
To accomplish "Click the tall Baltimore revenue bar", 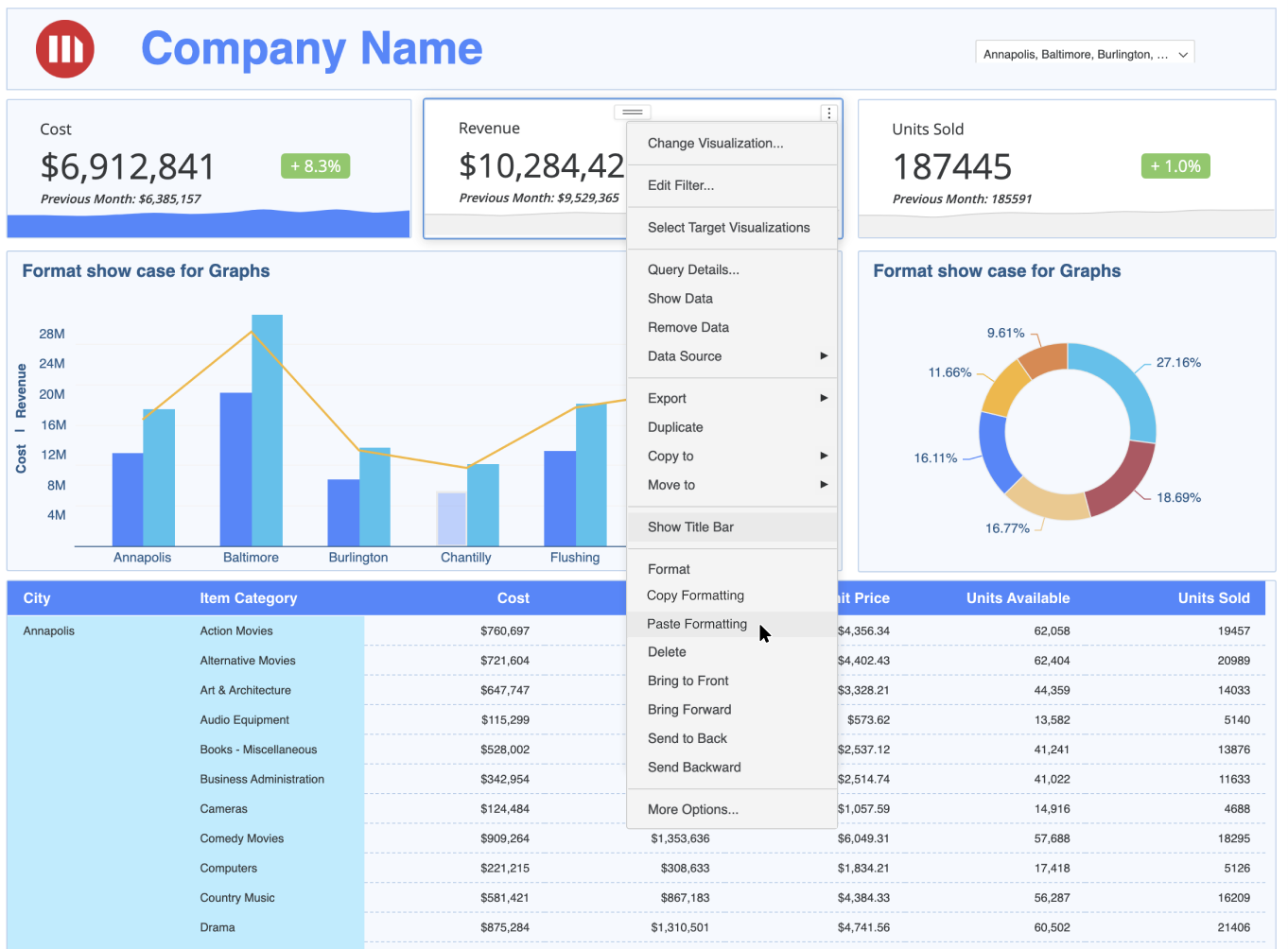I will click(x=267, y=430).
